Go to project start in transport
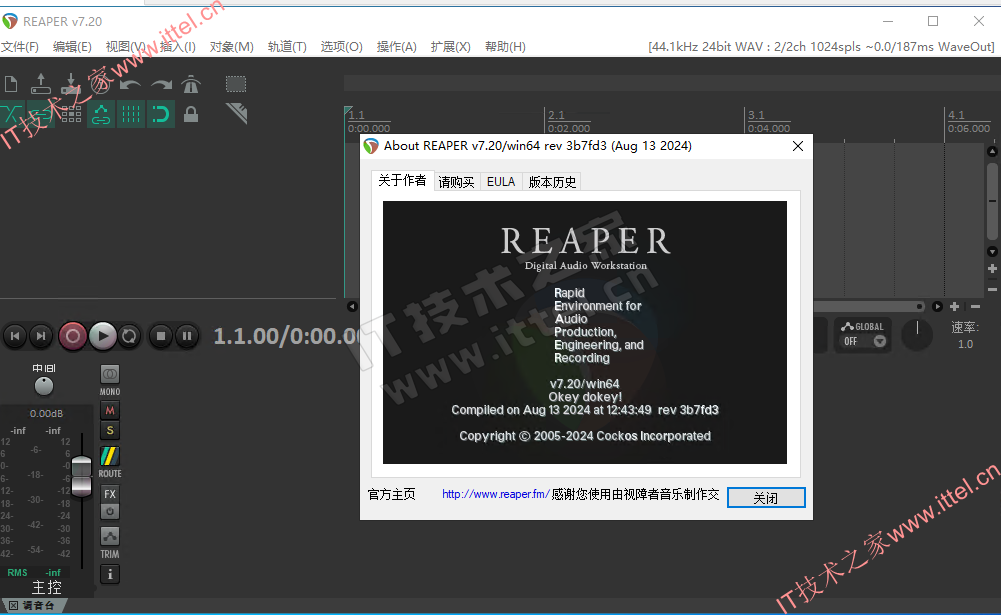 click(x=15, y=336)
